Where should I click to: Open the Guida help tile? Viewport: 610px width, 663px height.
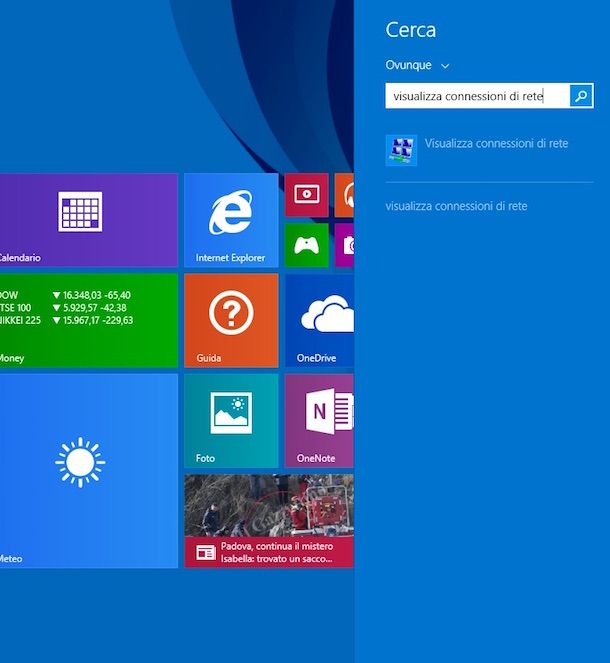(231, 320)
